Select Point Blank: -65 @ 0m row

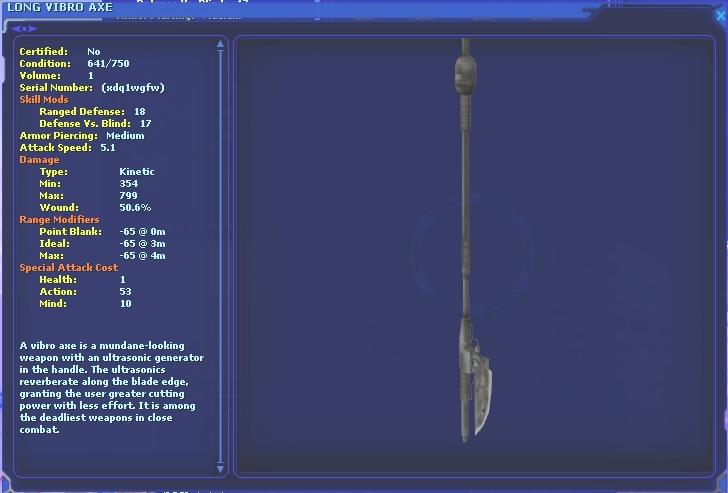102,232
